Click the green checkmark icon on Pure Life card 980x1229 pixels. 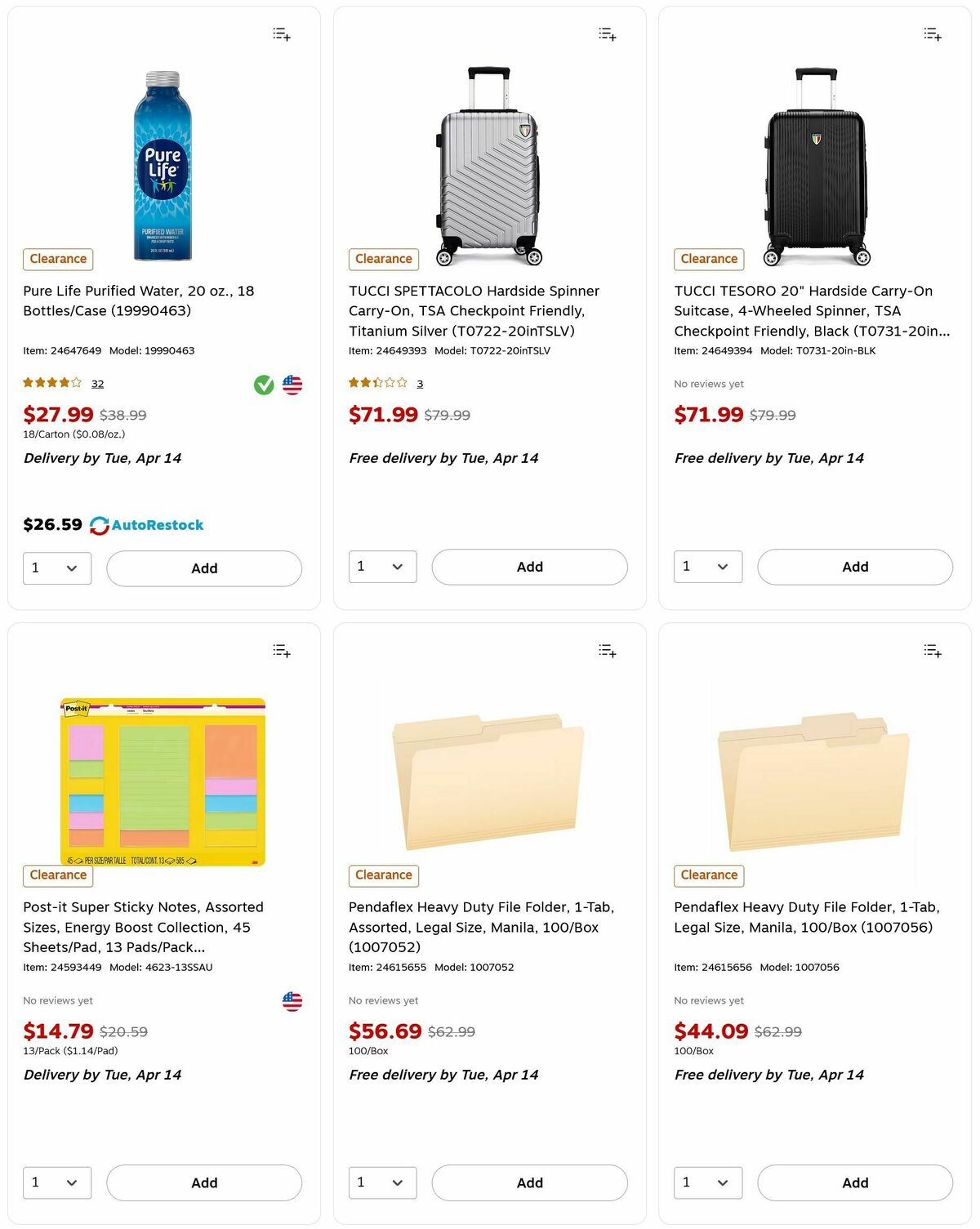(x=263, y=385)
